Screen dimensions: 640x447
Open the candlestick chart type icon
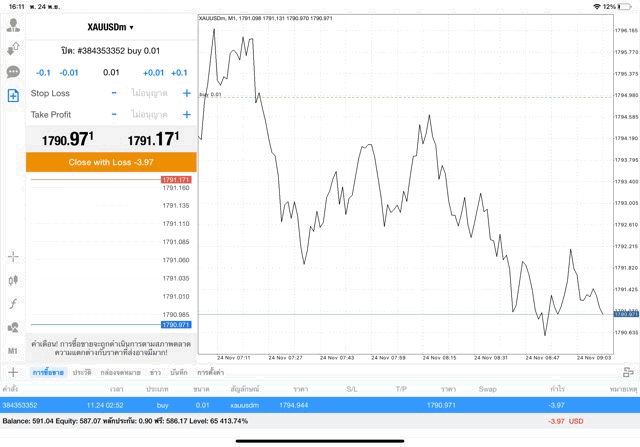[13, 280]
